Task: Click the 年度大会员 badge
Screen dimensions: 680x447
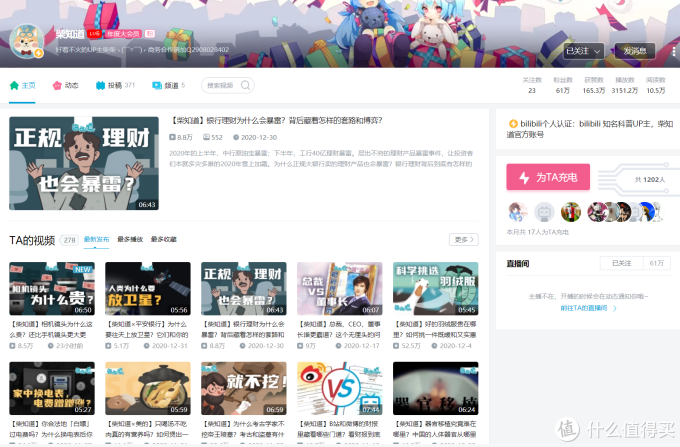Action: click(124, 33)
